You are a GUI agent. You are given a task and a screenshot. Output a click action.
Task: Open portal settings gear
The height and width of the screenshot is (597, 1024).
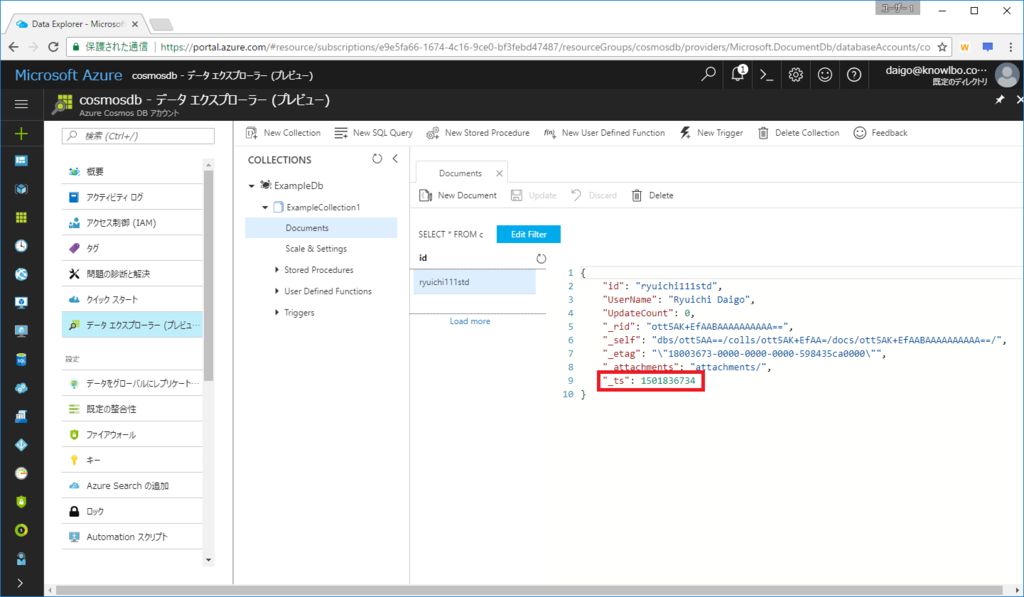click(x=795, y=75)
